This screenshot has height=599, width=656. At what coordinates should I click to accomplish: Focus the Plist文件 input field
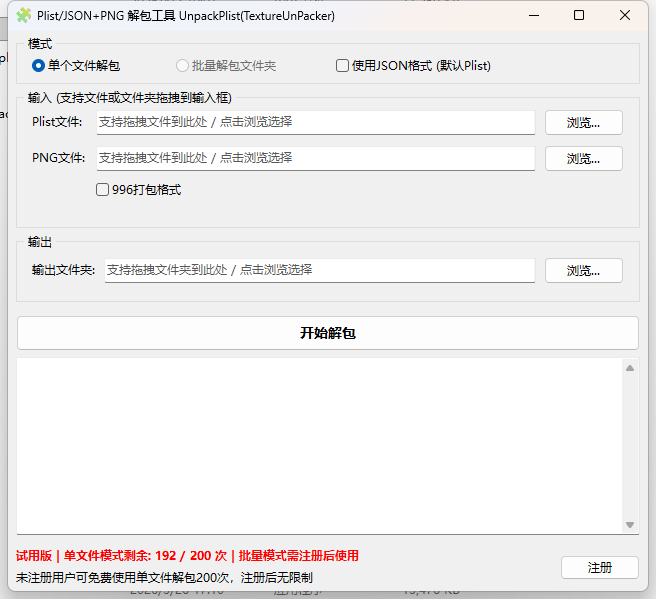coord(316,123)
